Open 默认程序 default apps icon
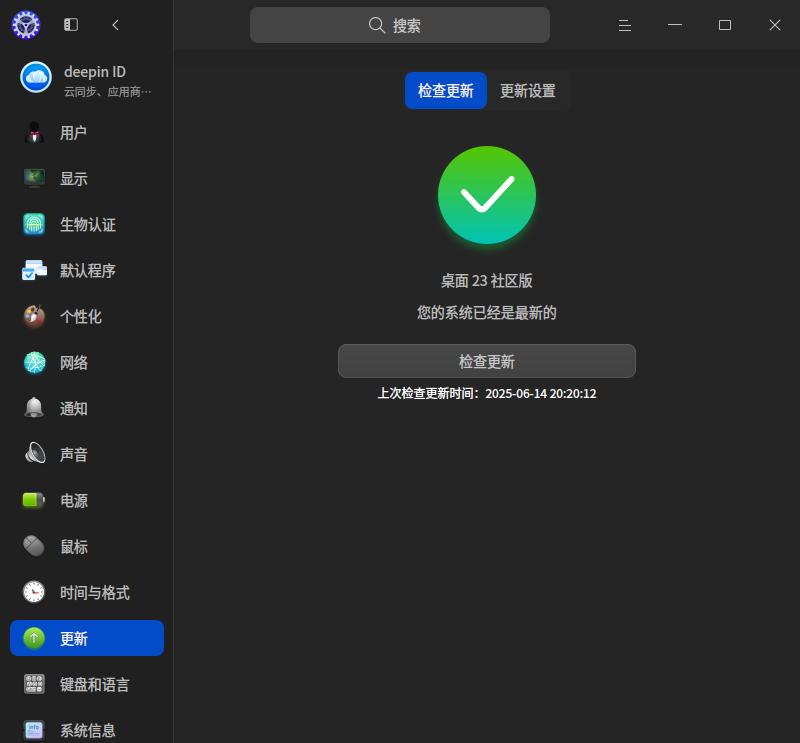The image size is (800, 743). click(x=34, y=270)
